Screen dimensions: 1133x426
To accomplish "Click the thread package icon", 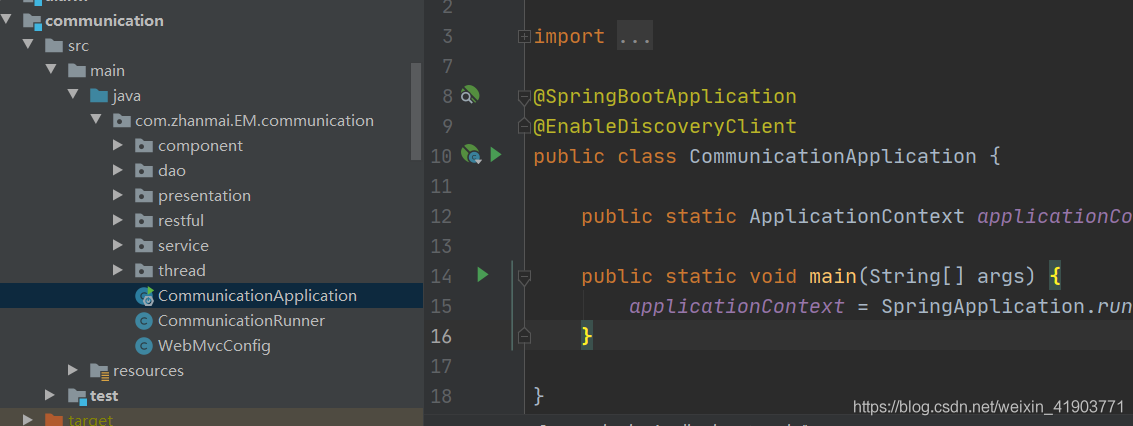I will [145, 271].
